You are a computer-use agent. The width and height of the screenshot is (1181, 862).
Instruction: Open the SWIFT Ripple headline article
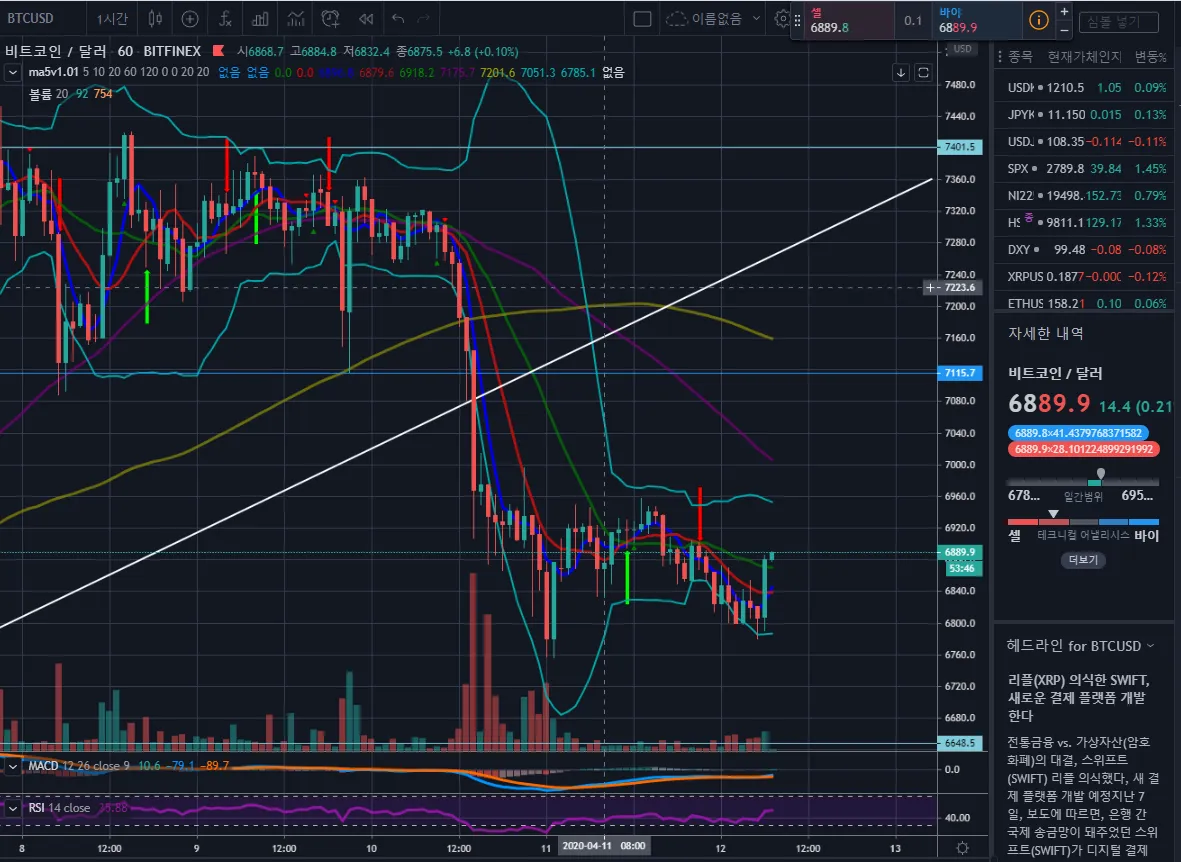[x=1079, y=697]
